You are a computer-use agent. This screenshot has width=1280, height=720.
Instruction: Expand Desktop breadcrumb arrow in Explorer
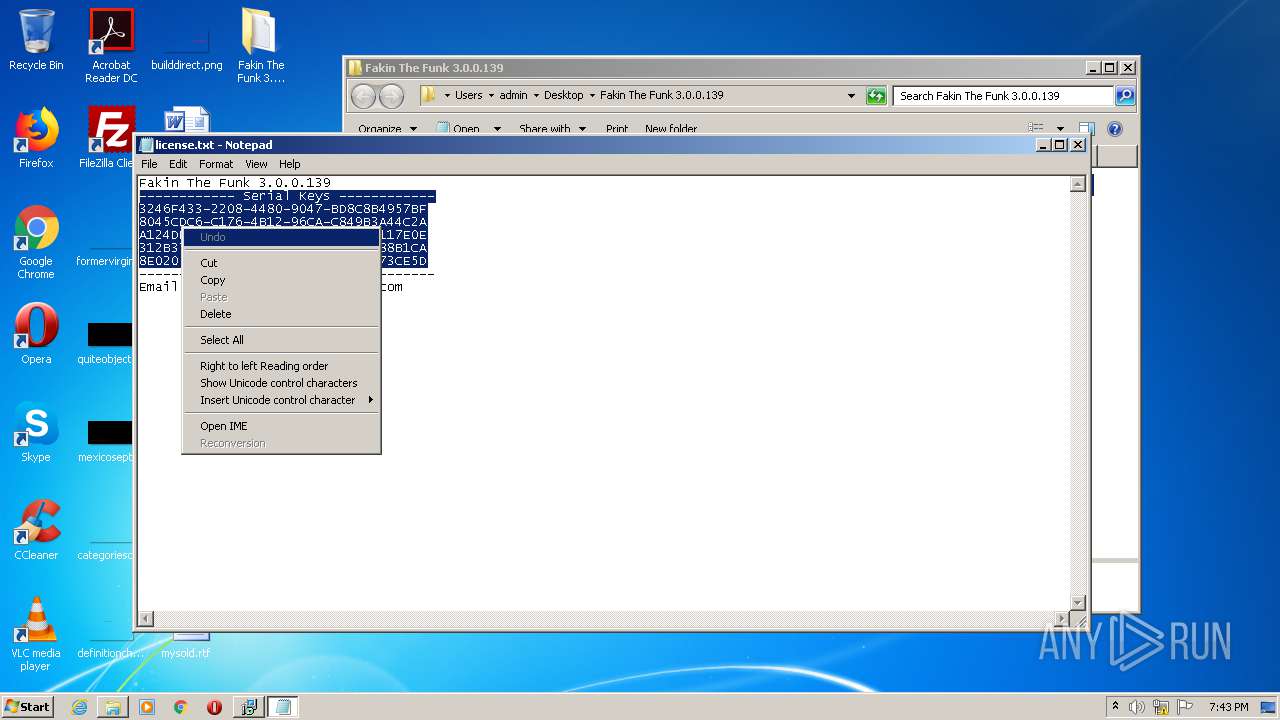(591, 96)
